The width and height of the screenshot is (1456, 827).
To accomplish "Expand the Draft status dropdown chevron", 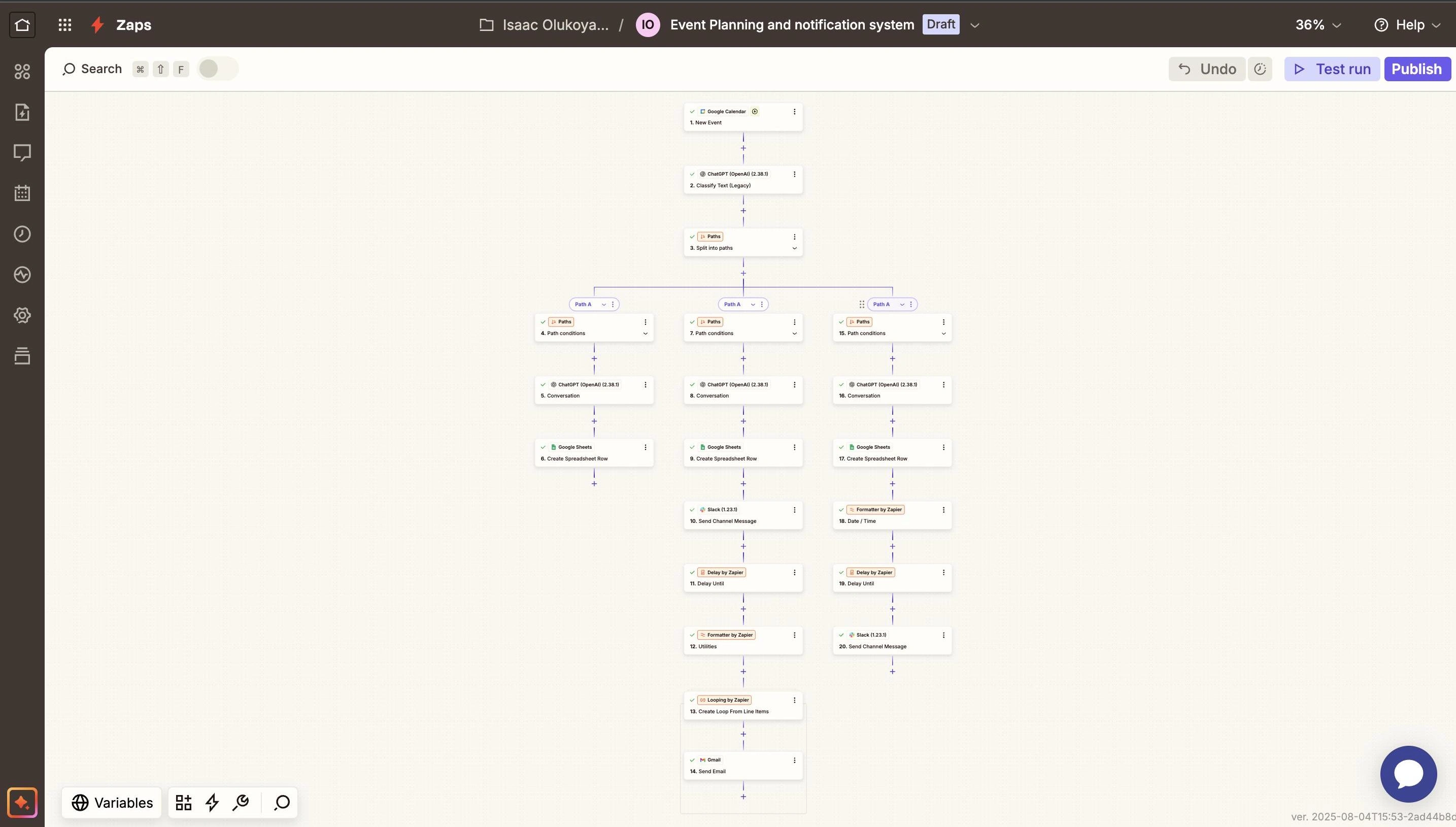I will pos(974,25).
